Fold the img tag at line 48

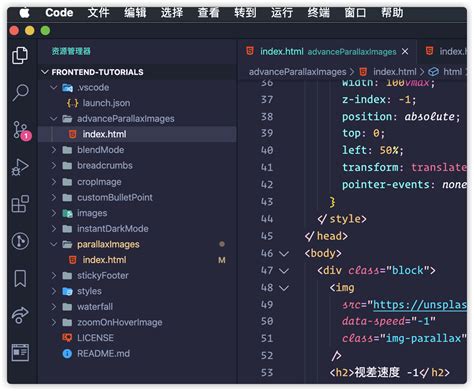click(284, 288)
